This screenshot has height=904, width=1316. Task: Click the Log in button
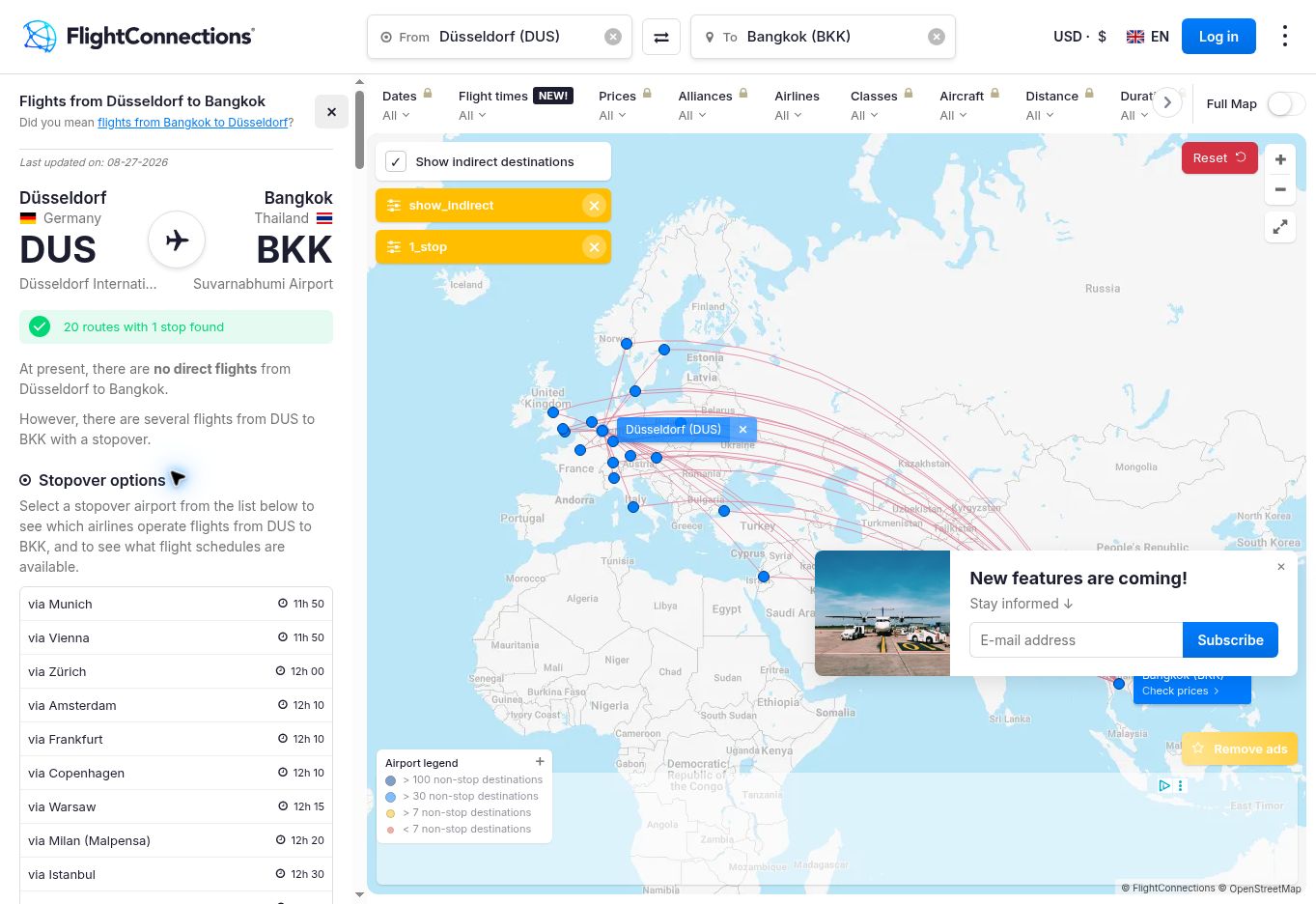pos(1218,37)
